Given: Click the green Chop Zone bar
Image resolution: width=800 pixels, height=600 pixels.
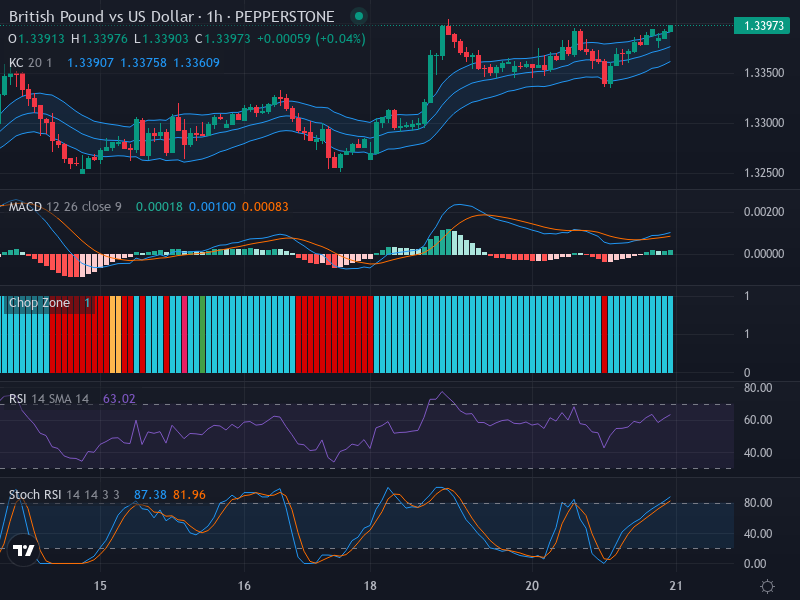Looking at the screenshot, I should click(x=203, y=334).
